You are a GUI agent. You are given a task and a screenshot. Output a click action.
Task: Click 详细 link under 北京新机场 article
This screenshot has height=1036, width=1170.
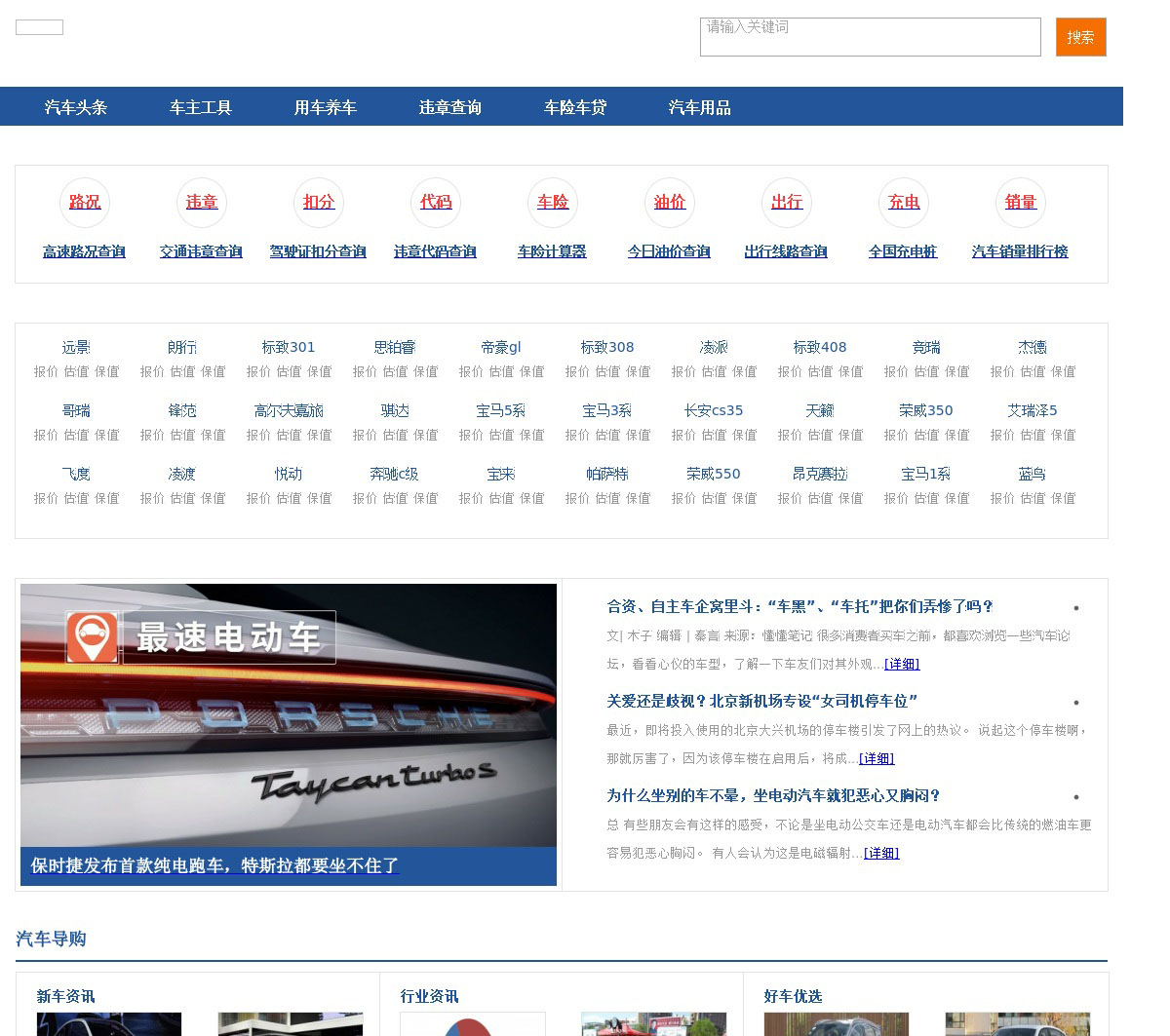(877, 758)
